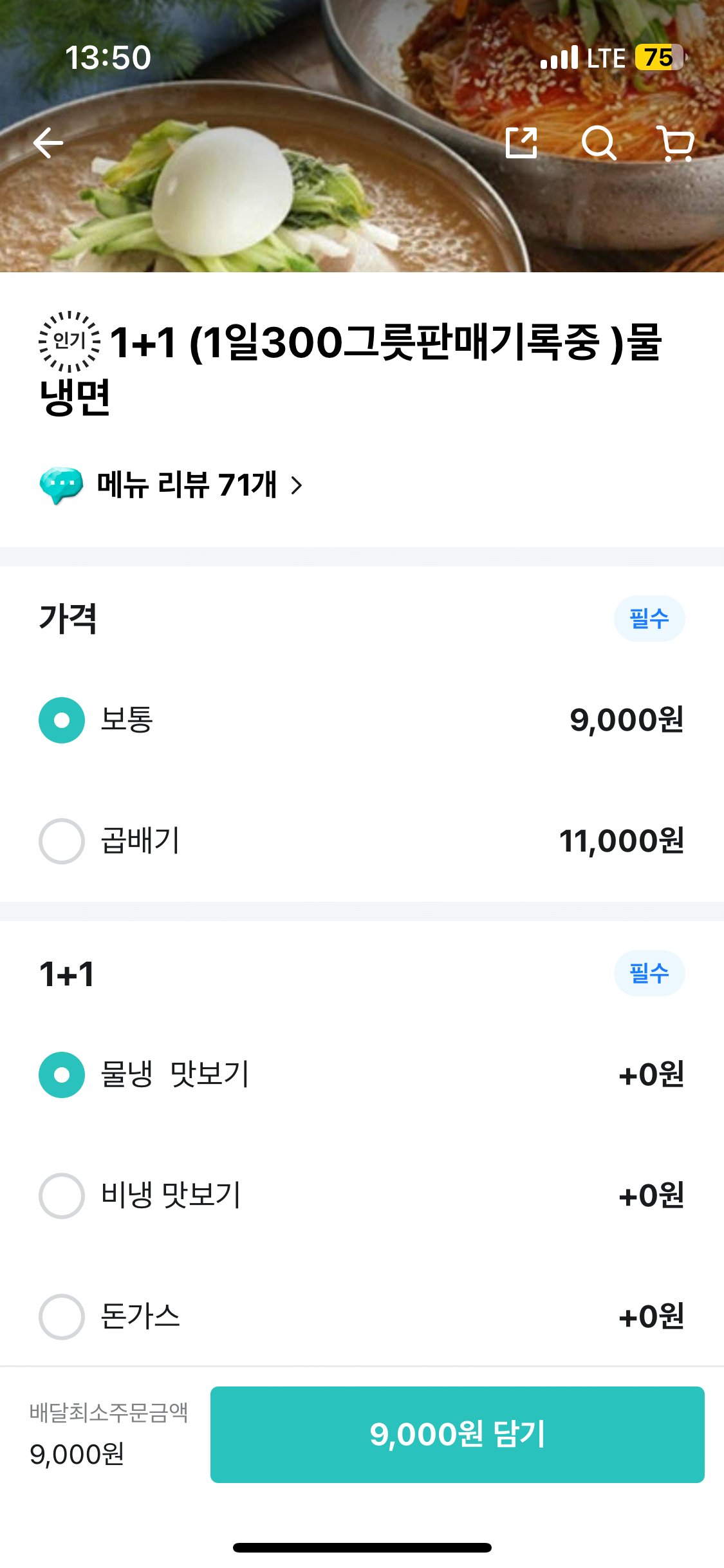This screenshot has width=724, height=1568.
Task: Tap the share icon
Action: [521, 143]
